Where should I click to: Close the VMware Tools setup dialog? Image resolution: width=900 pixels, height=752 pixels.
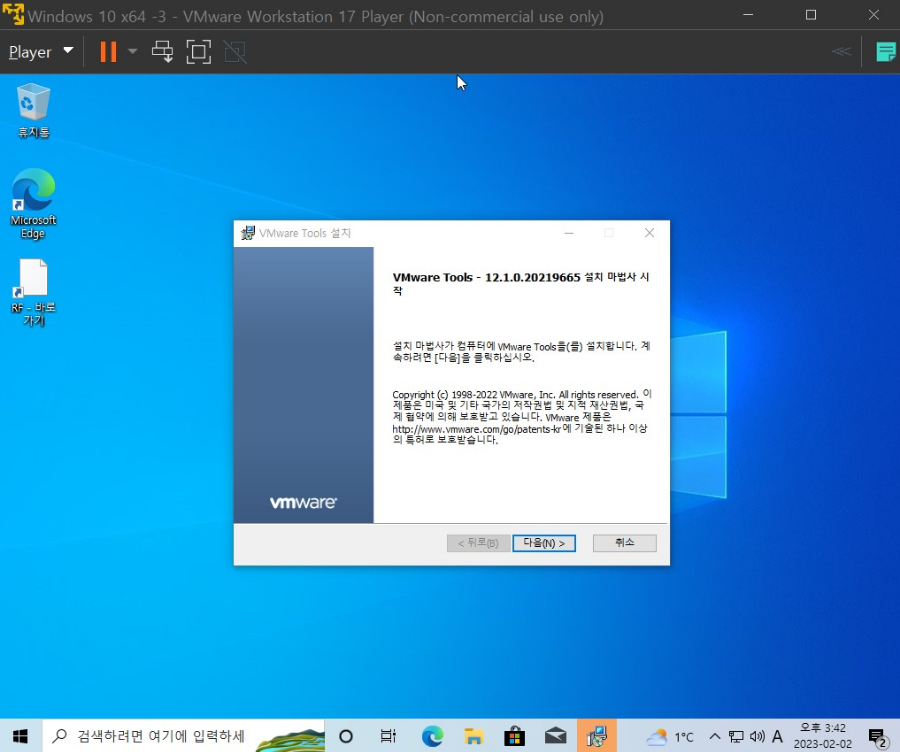pos(649,233)
